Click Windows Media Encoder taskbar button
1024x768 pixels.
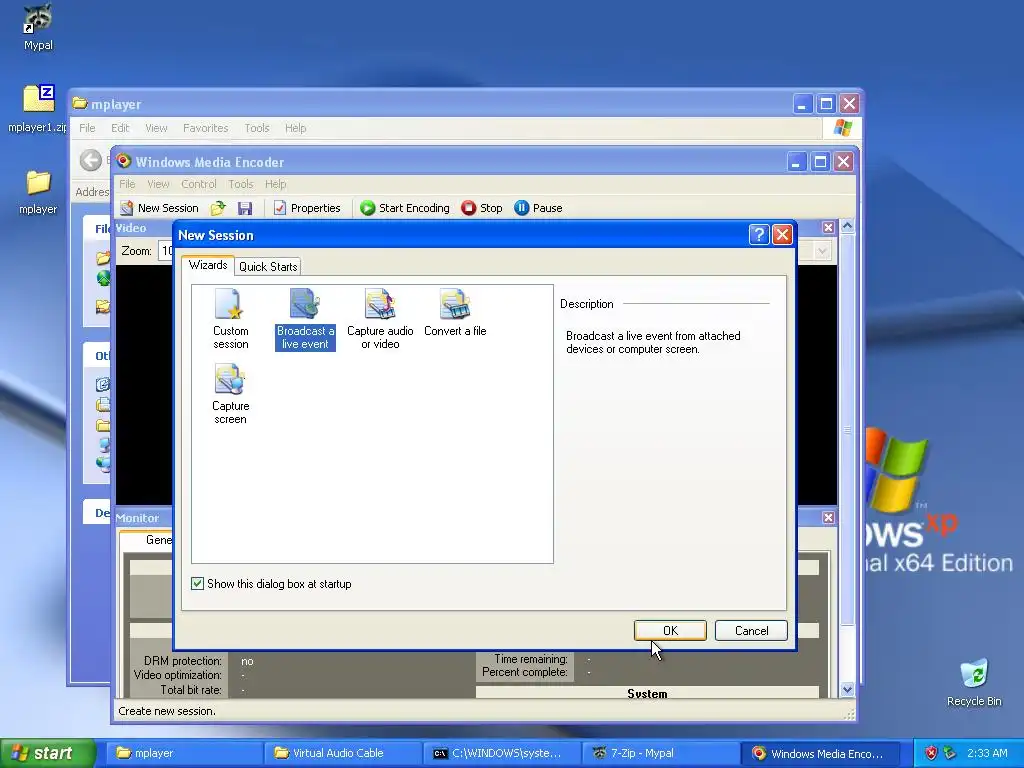818,754
